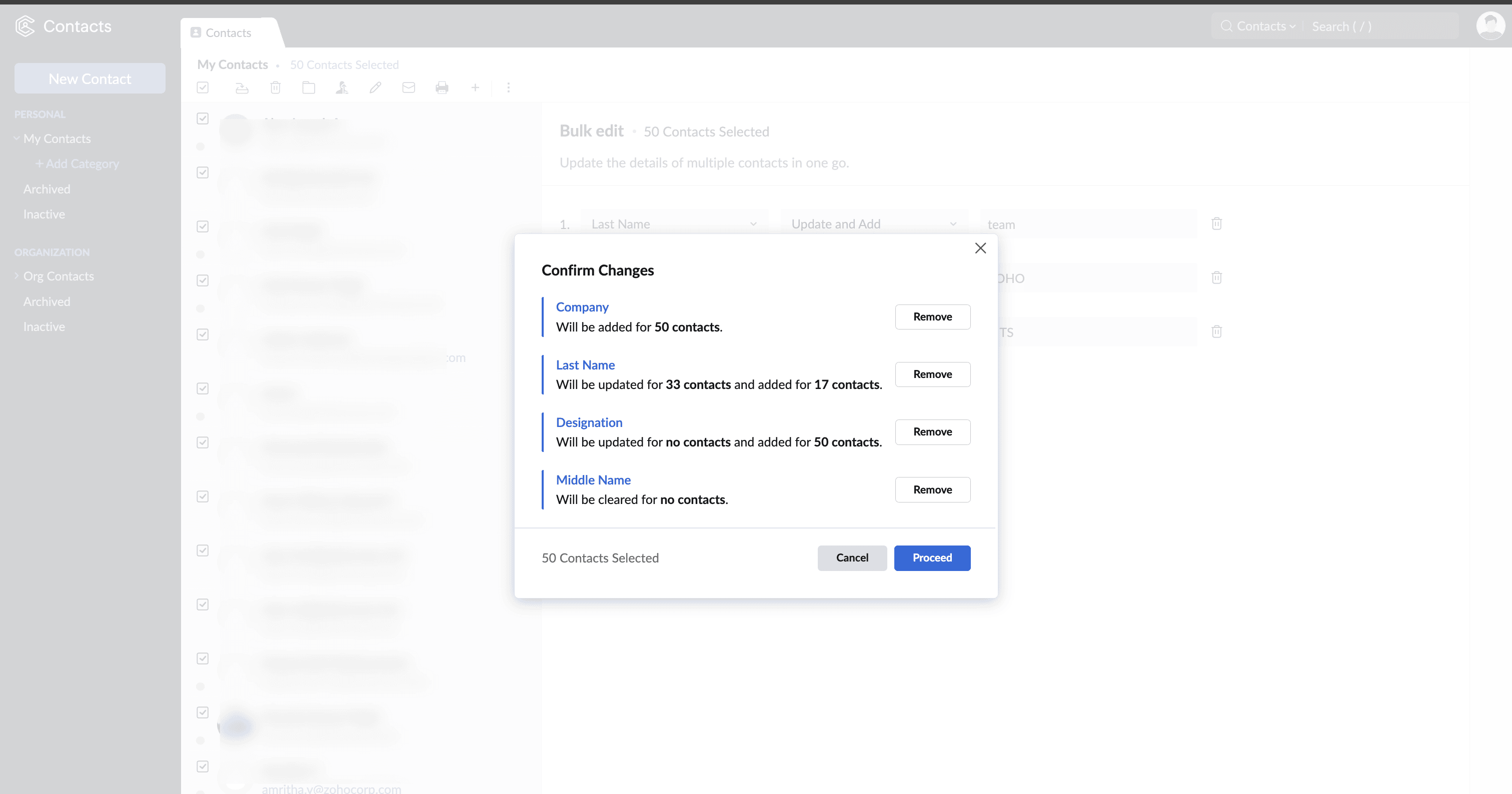Delete the Last Name bulk edit row
This screenshot has width=1512, height=794.
[1217, 223]
